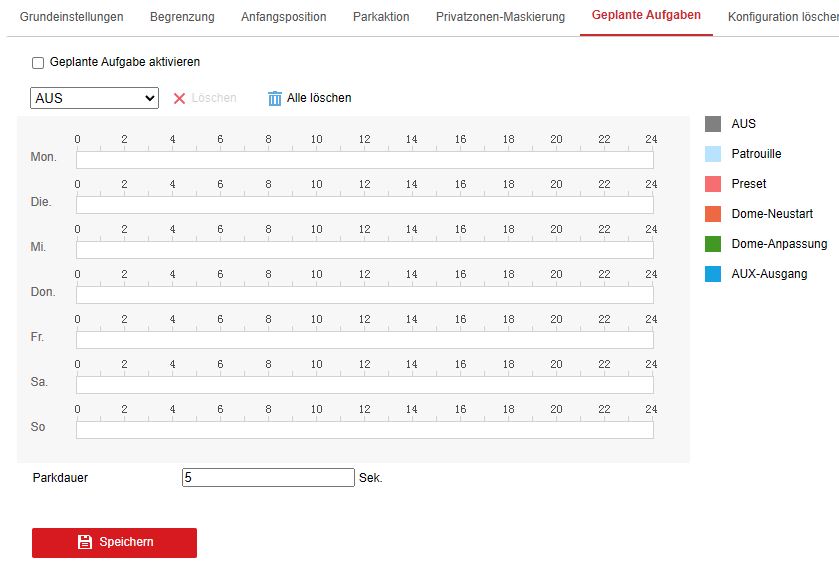Click the Sunday schedule timeline bar
The image size is (839, 585).
(364, 430)
